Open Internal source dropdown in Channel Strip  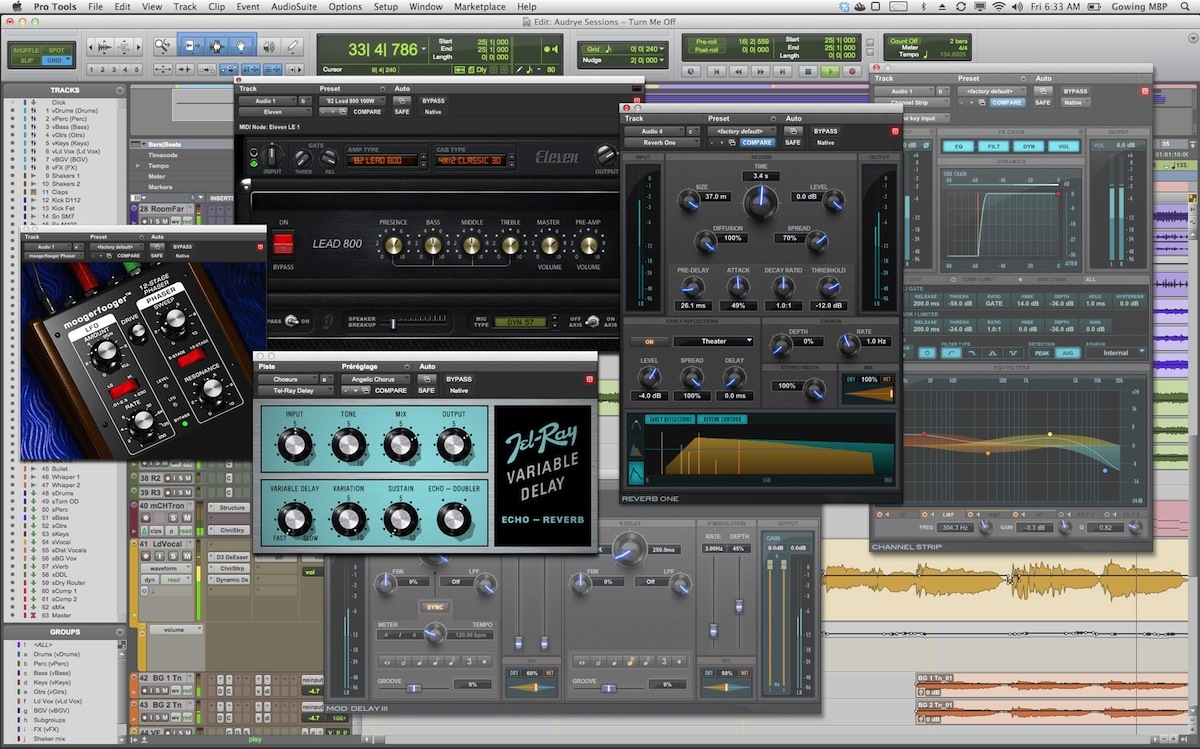(x=1116, y=352)
